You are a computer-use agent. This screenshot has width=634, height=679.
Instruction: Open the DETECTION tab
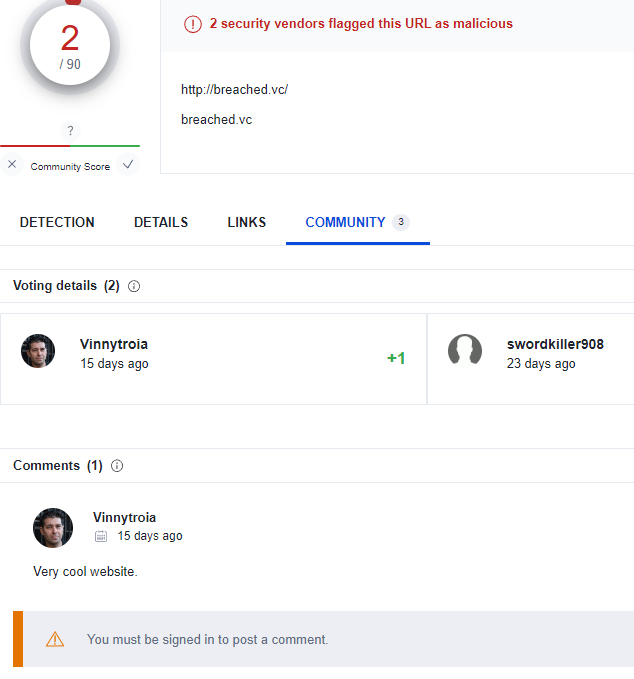pyautogui.click(x=57, y=222)
